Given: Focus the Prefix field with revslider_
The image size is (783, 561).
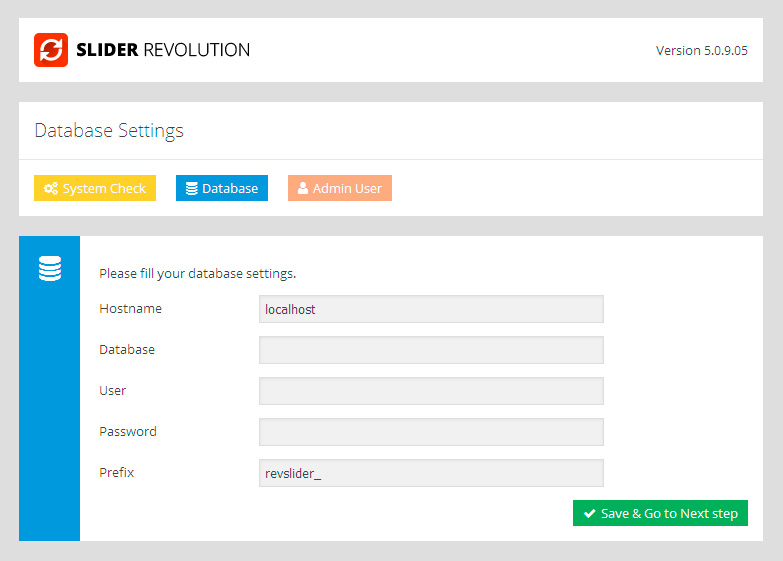Looking at the screenshot, I should tap(431, 473).
